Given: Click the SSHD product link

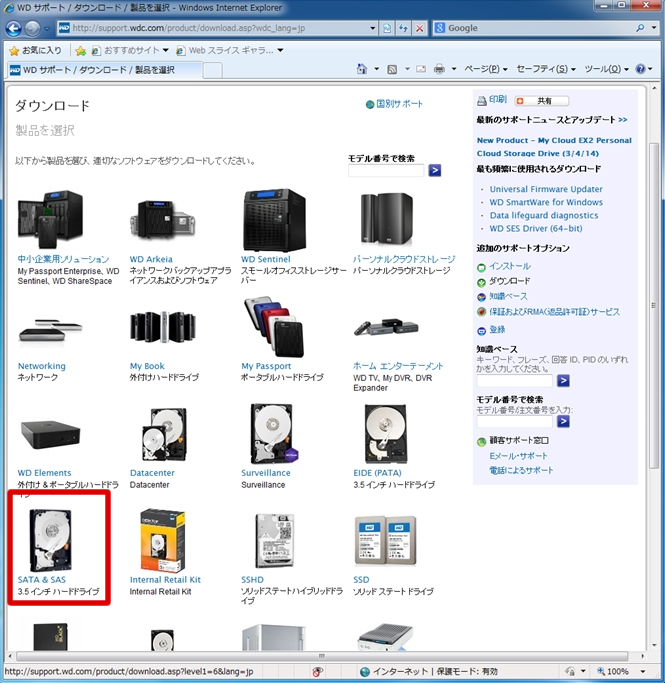Looking at the screenshot, I should click(x=253, y=580).
